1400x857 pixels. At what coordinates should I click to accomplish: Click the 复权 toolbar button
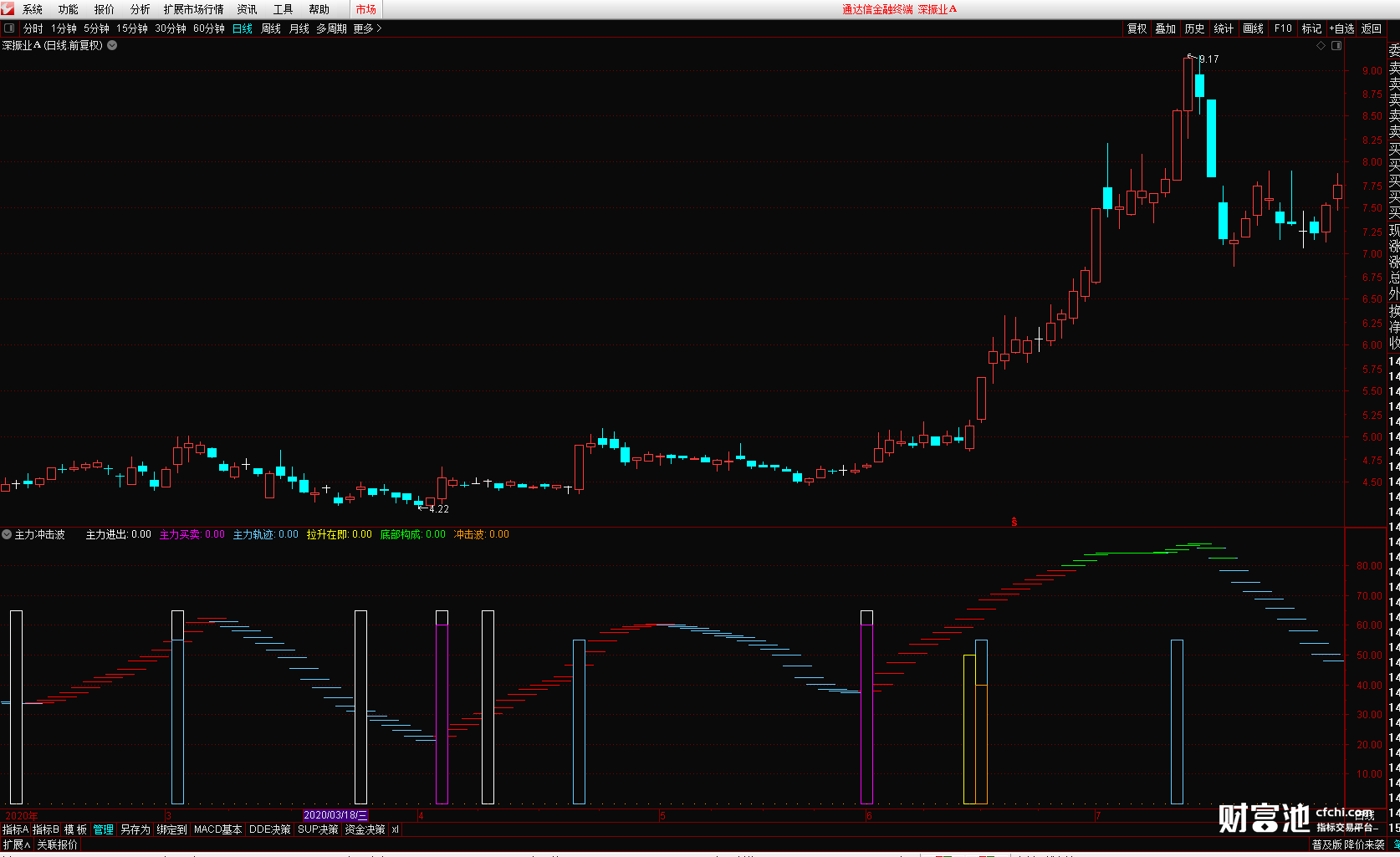coord(1137,28)
